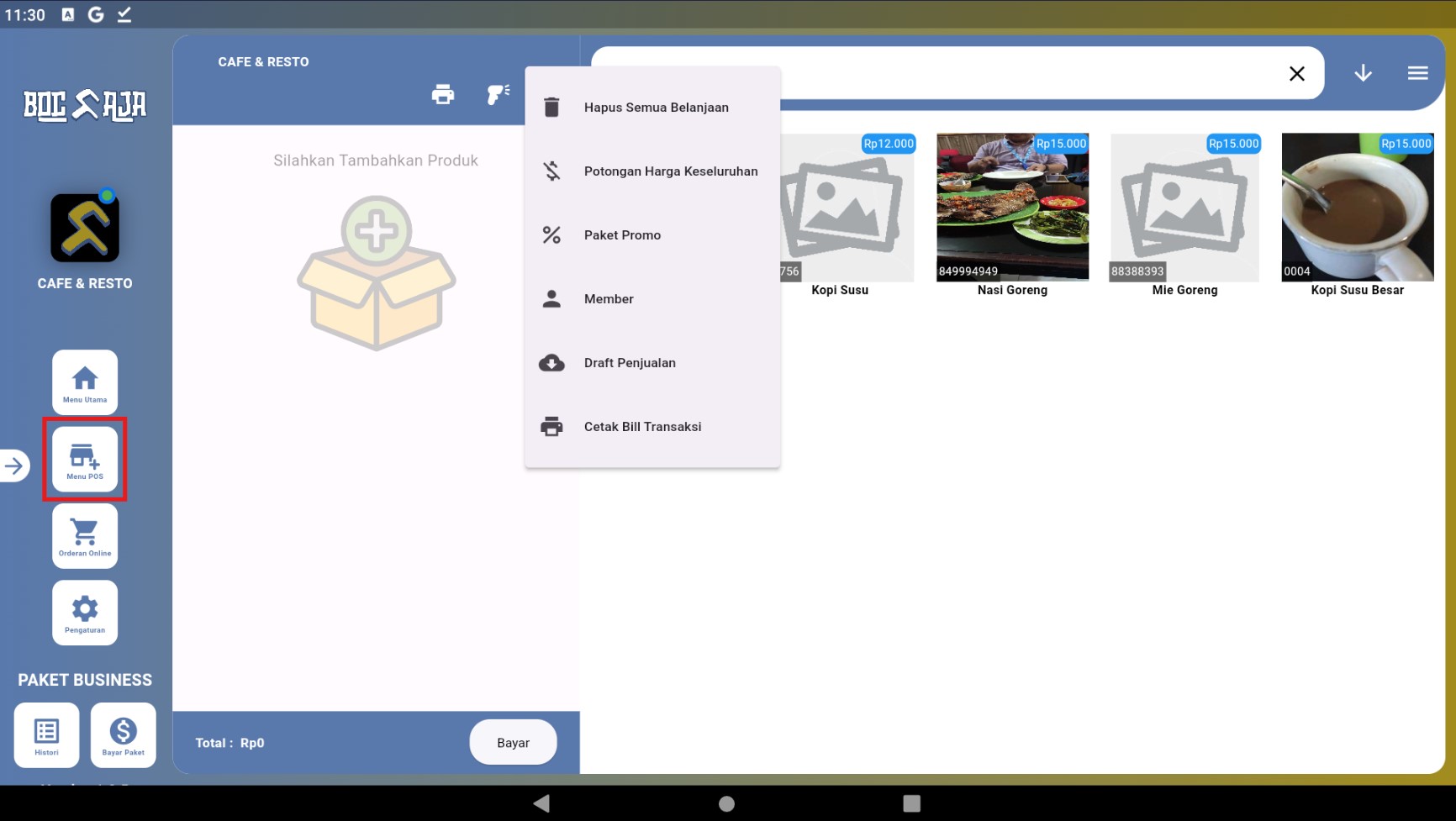Image resolution: width=1456 pixels, height=821 pixels.
Task: Open Bayar Paket dollar button
Action: (x=124, y=735)
